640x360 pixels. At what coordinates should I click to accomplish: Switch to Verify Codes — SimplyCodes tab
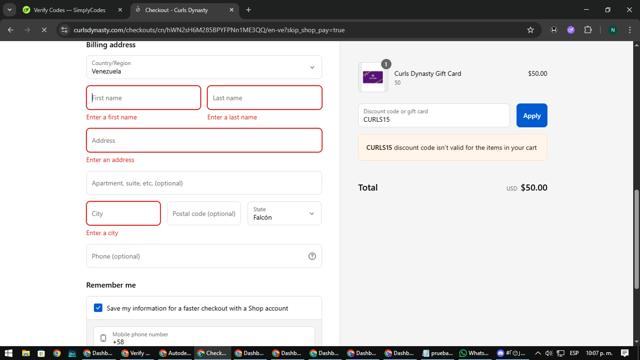pyautogui.click(x=69, y=10)
